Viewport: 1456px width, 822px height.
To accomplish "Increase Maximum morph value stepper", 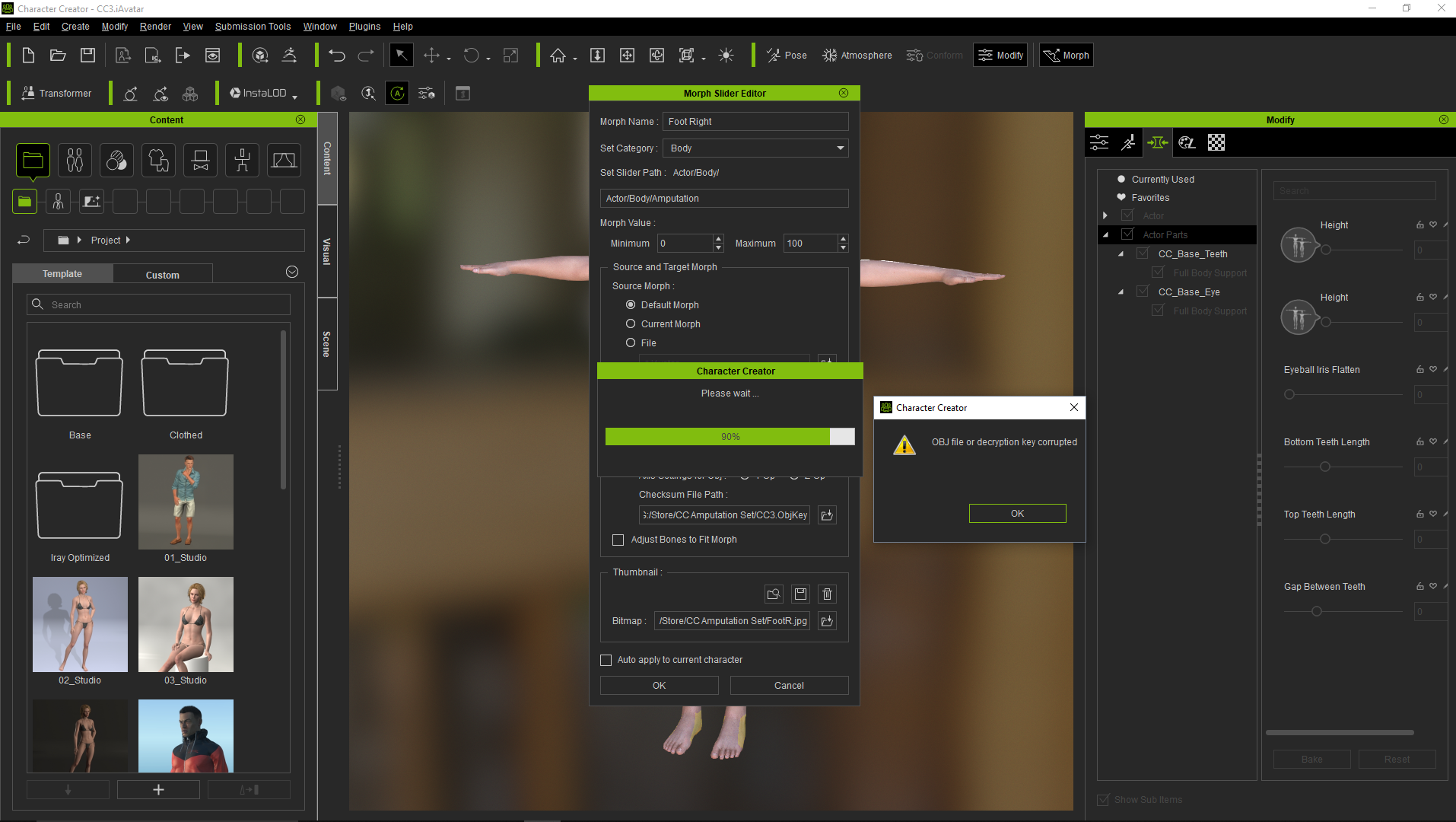I will click(843, 239).
